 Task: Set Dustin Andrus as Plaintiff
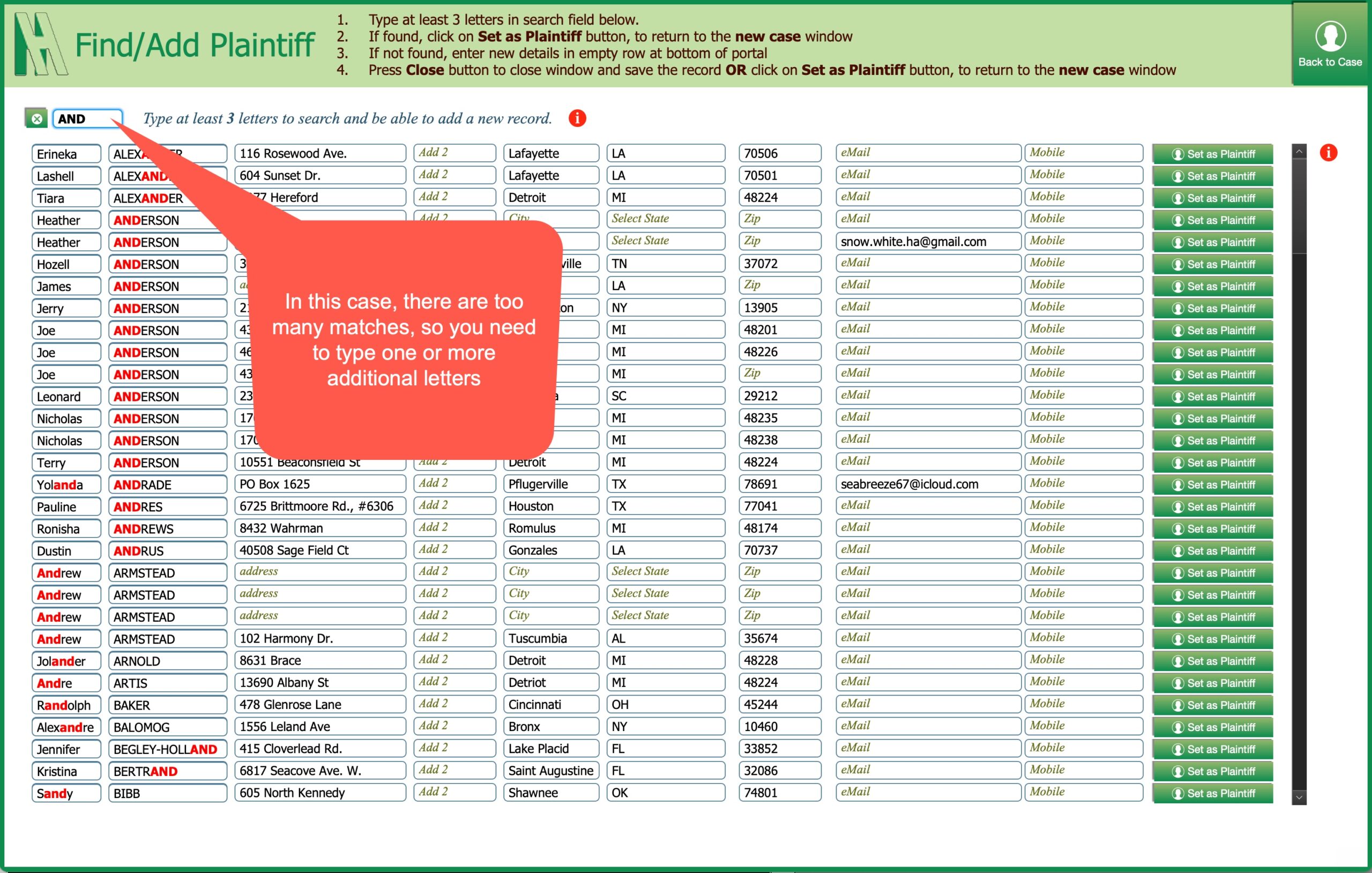coord(1212,550)
